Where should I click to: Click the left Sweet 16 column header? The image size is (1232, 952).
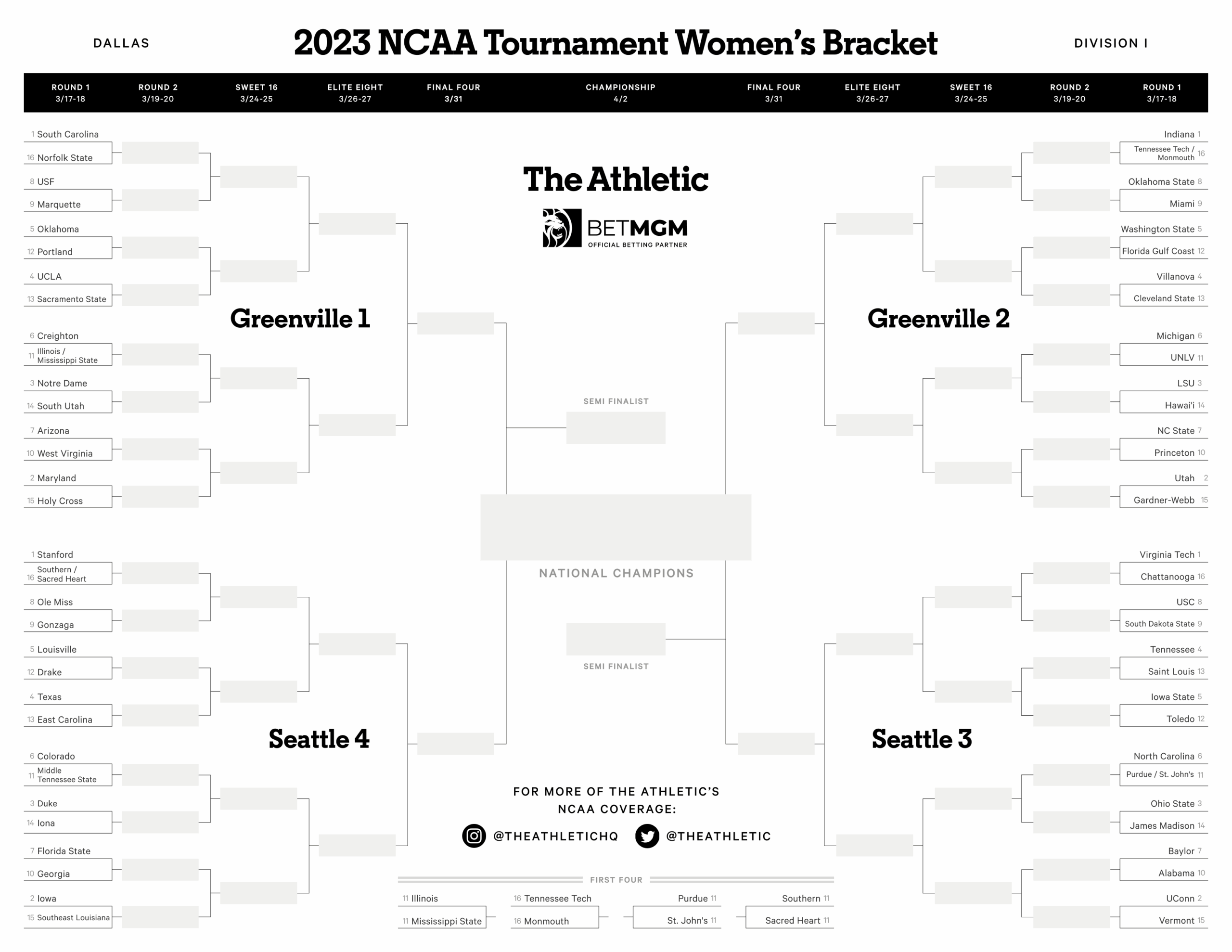[x=256, y=92]
